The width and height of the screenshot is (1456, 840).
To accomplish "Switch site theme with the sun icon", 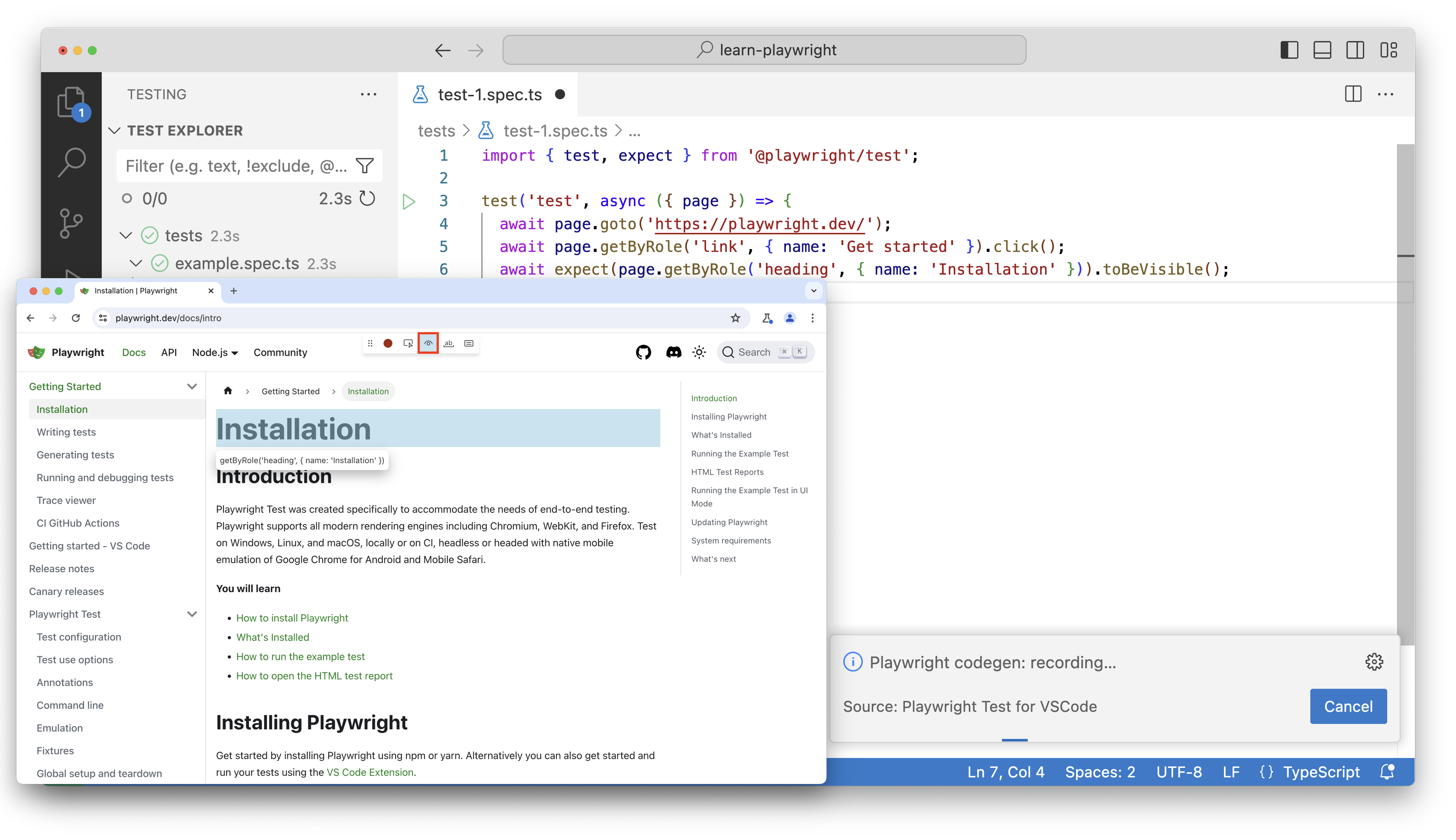I will [x=699, y=352].
